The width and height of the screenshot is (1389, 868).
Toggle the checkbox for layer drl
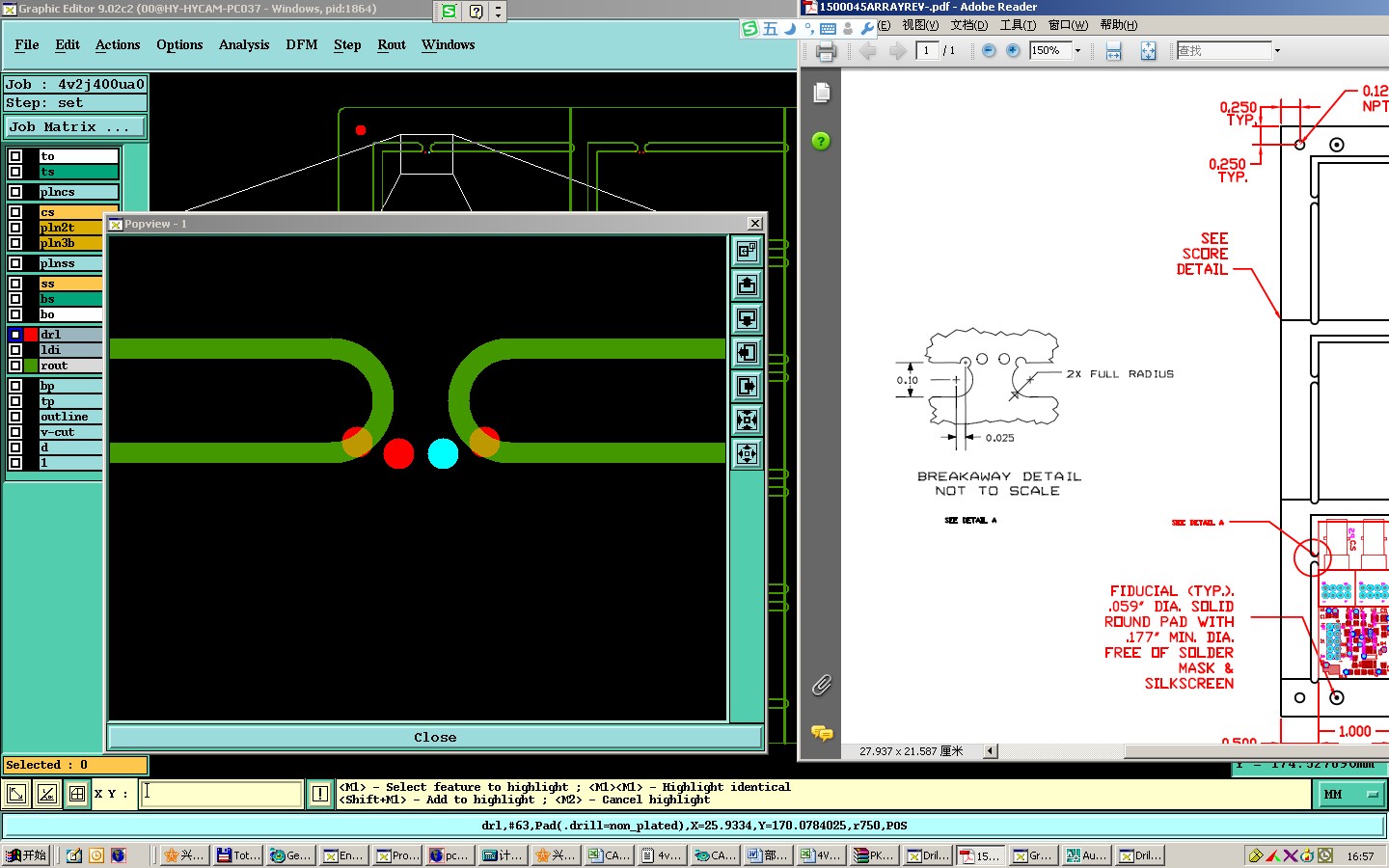coord(15,335)
